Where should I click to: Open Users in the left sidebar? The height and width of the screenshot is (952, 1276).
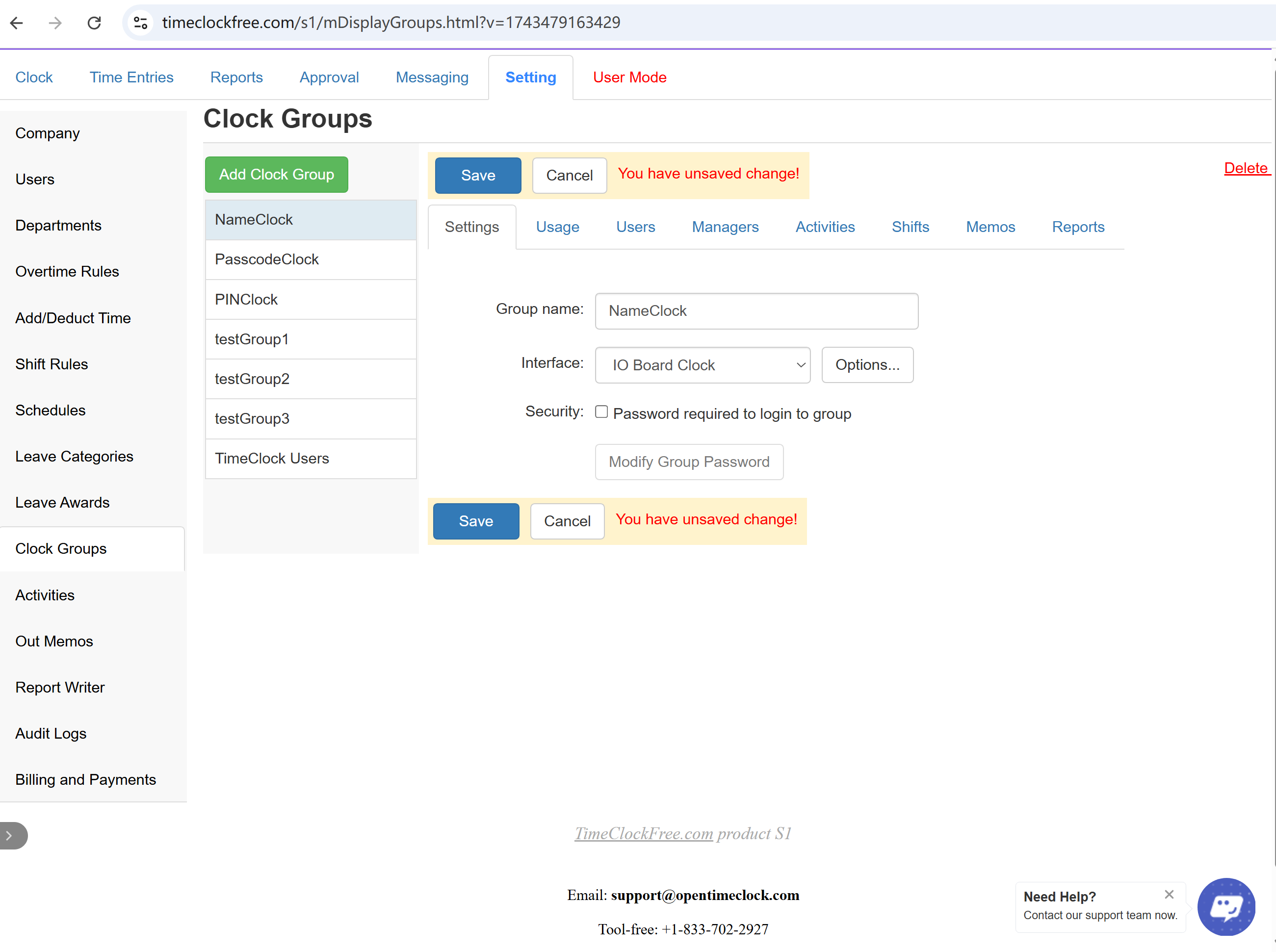coord(93,179)
